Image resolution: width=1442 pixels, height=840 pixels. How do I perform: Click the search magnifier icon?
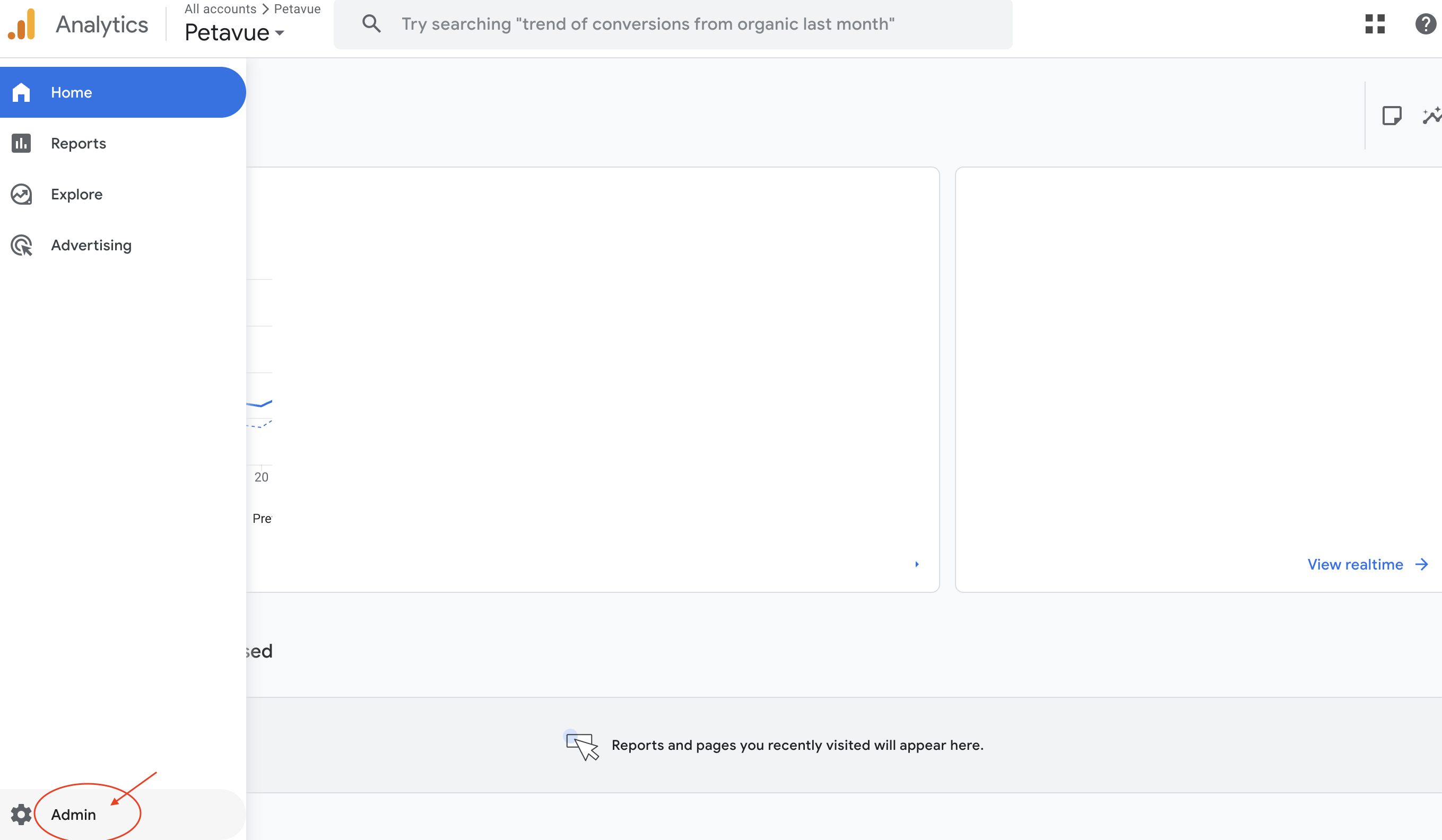coord(371,24)
